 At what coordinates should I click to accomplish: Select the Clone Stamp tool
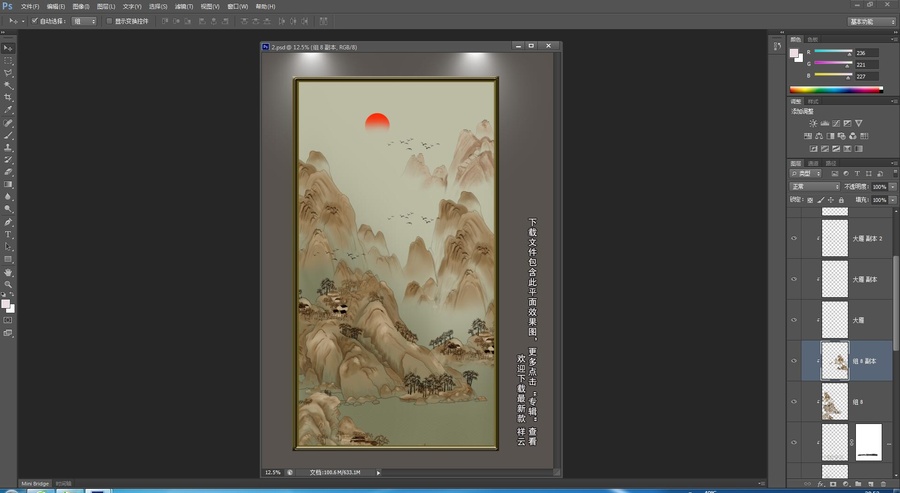pos(8,148)
